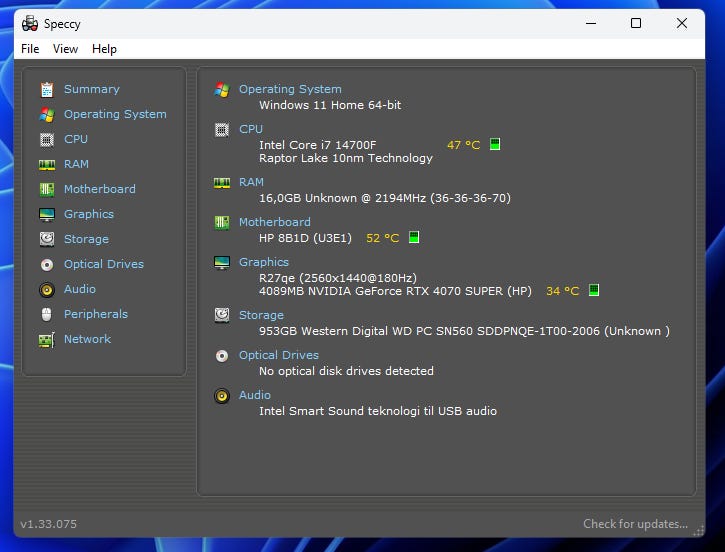The image size is (725, 552).
Task: Click the Graphics monitor icon in sidebar
Action: tap(47, 214)
